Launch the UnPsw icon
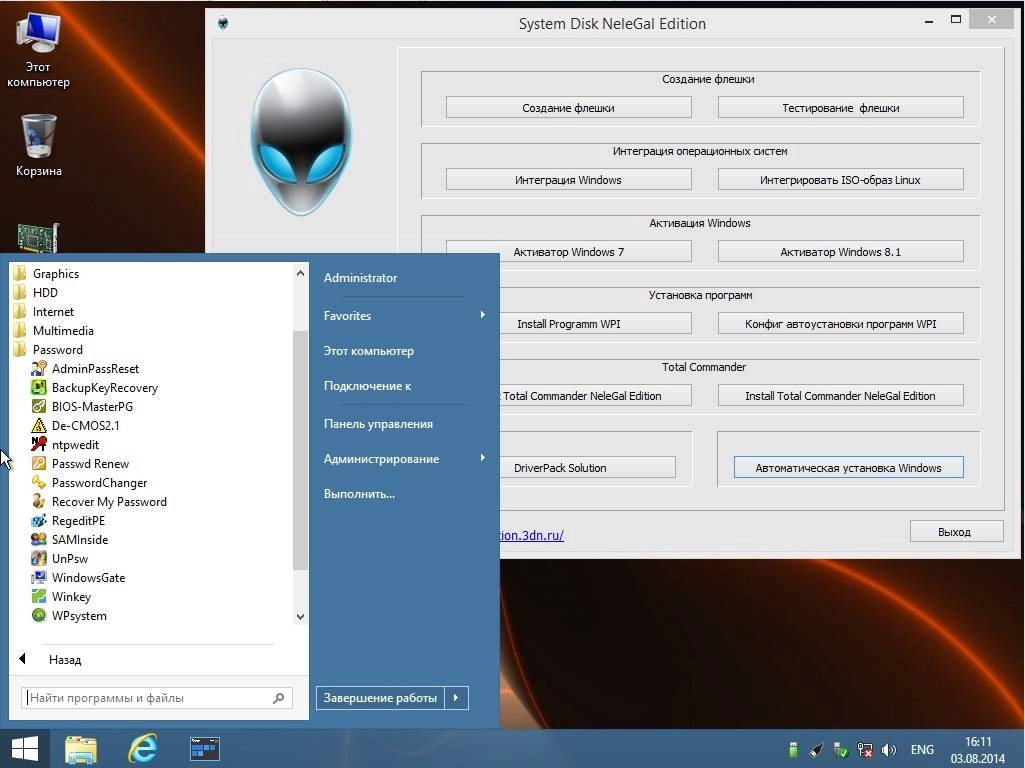 point(39,558)
